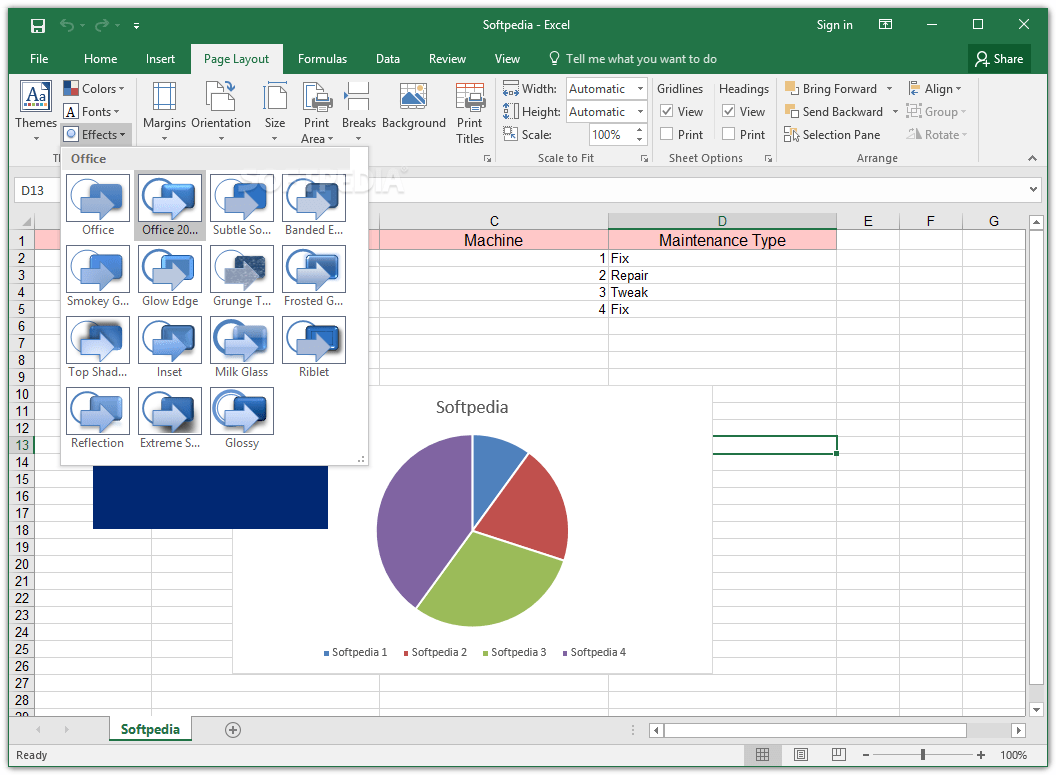1056x775 pixels.
Task: Click Sign in on the title bar
Action: tap(834, 24)
